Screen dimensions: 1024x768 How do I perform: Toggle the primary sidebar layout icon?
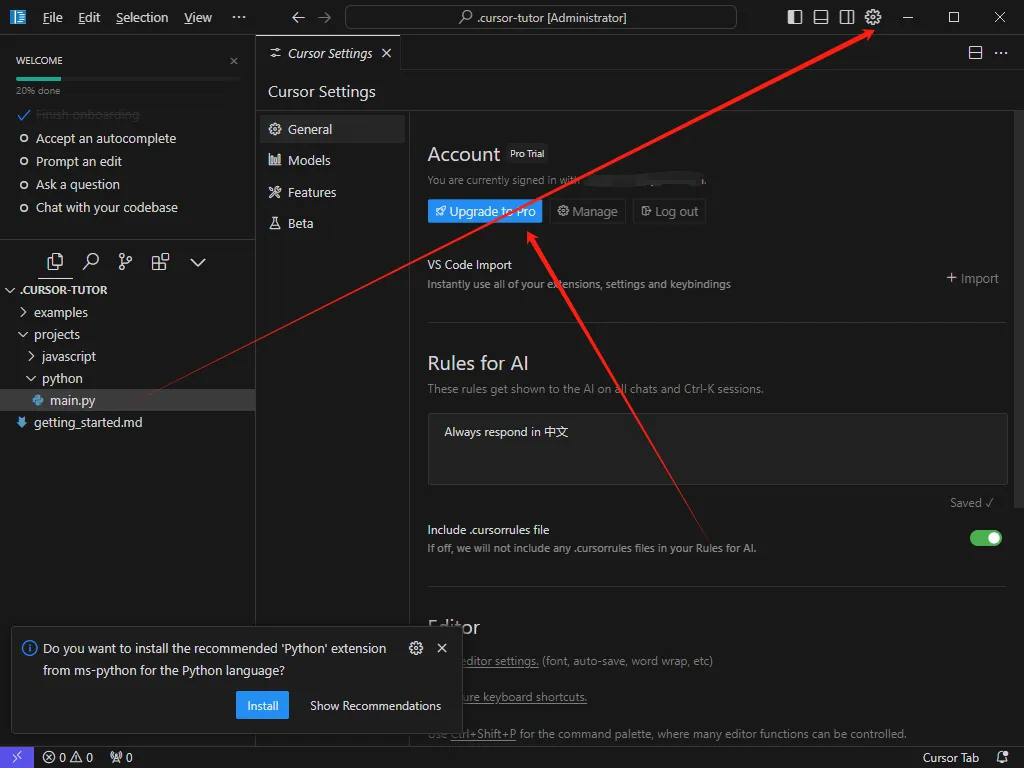click(x=795, y=17)
